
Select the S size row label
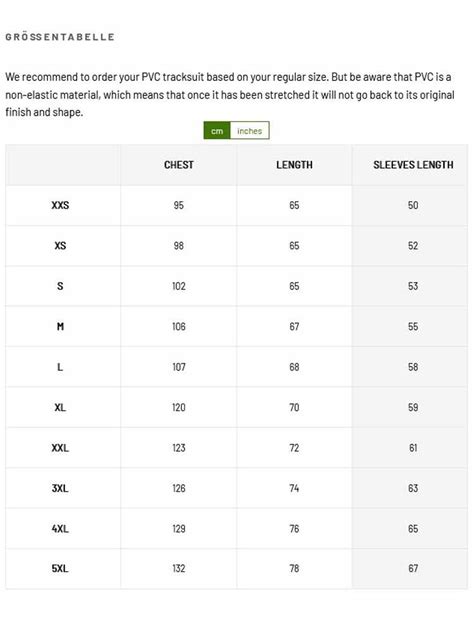tap(60, 286)
